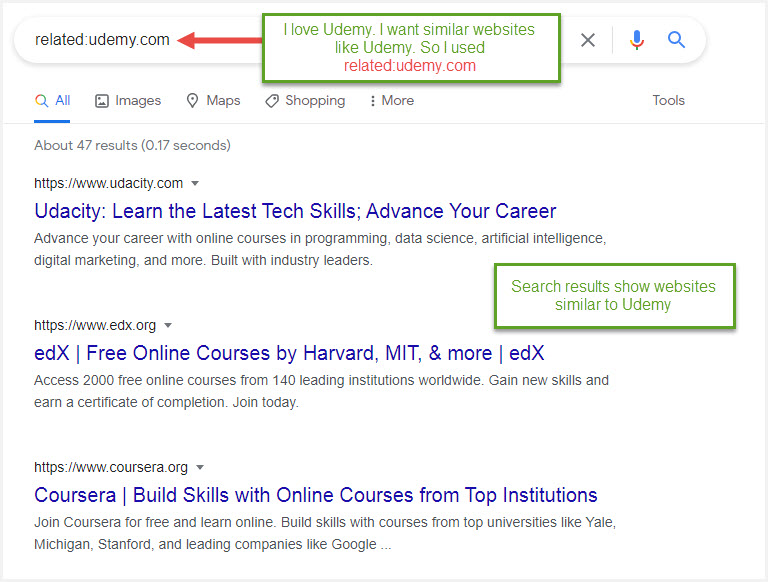Open the Coursera Build Skills result link
768x582 pixels.
click(x=315, y=495)
